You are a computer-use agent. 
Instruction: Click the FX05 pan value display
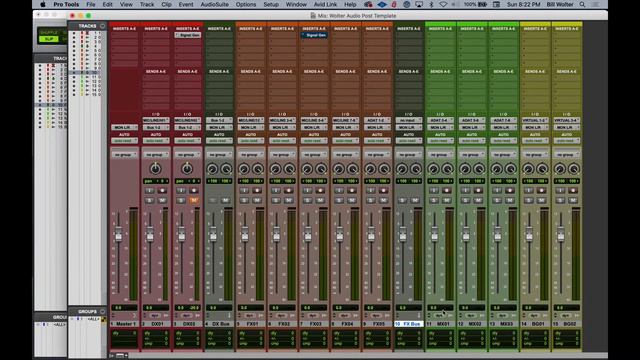click(377, 181)
